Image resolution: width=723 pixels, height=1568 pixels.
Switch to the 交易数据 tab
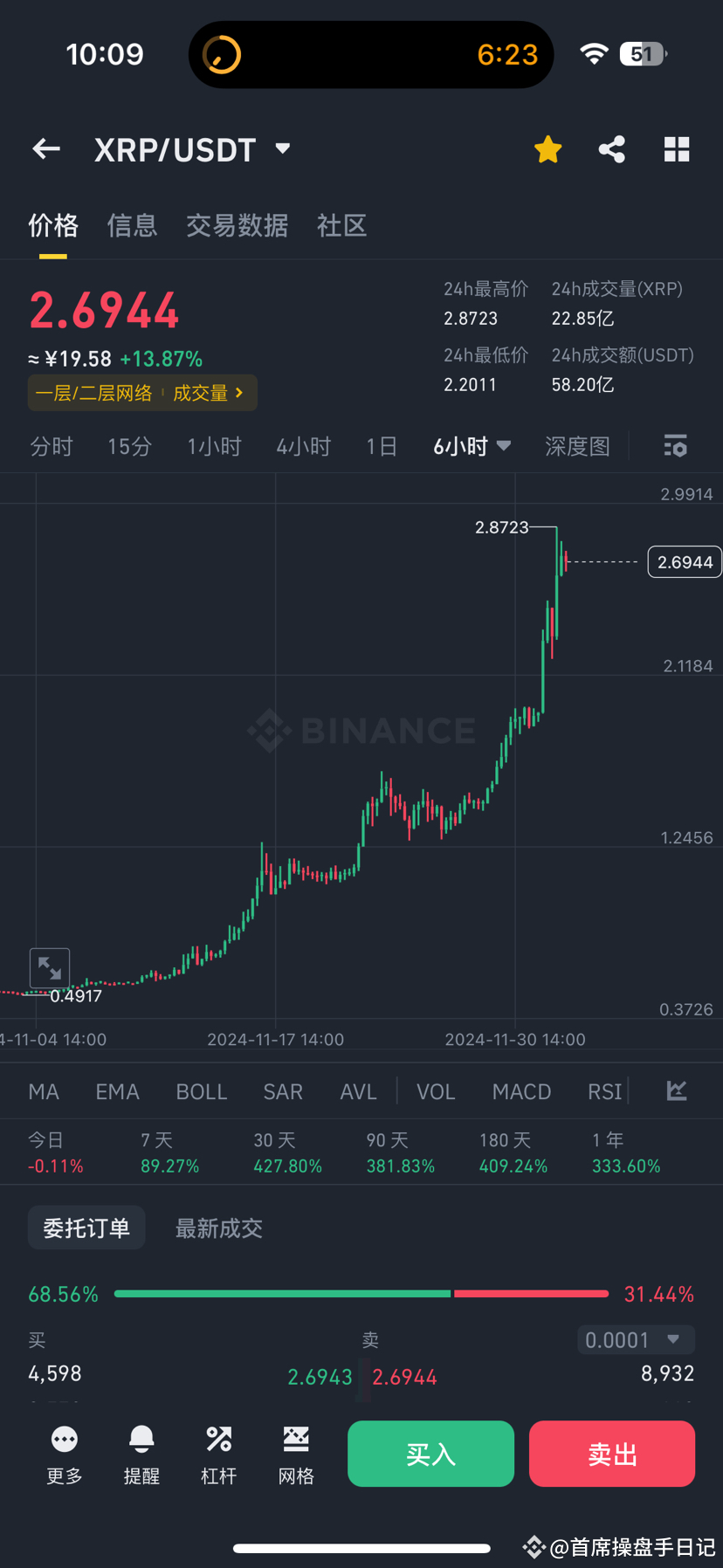(x=237, y=226)
